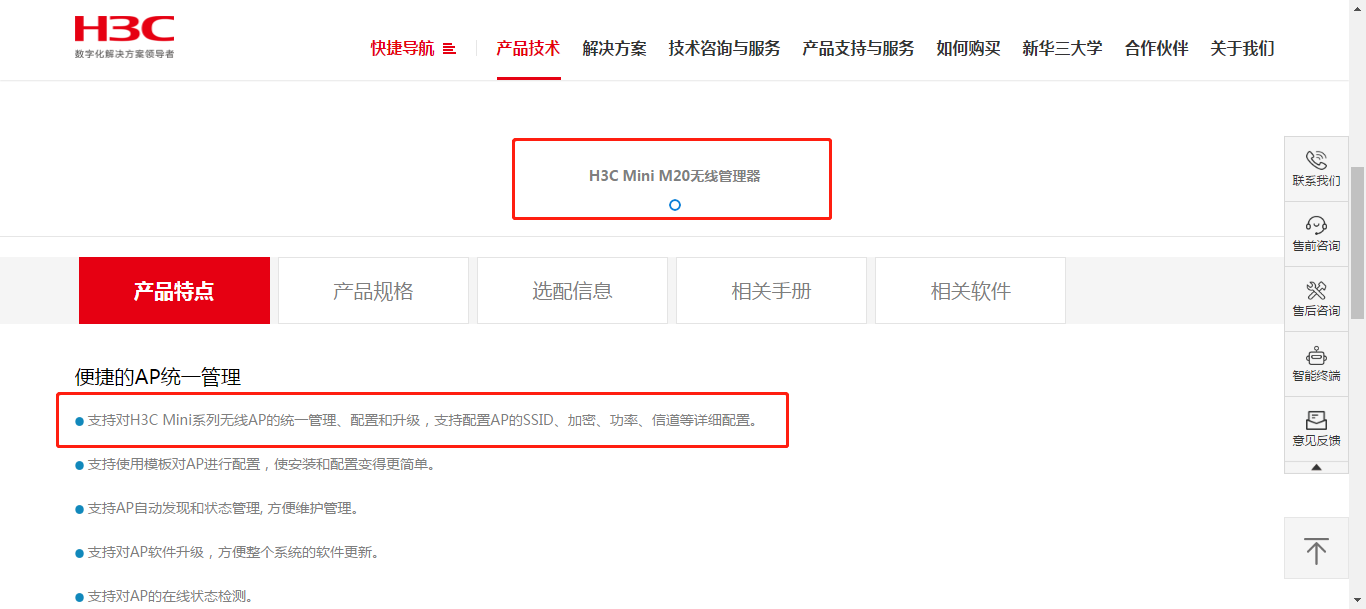Collapse the side panel with the up arrow

pyautogui.click(x=1316, y=467)
